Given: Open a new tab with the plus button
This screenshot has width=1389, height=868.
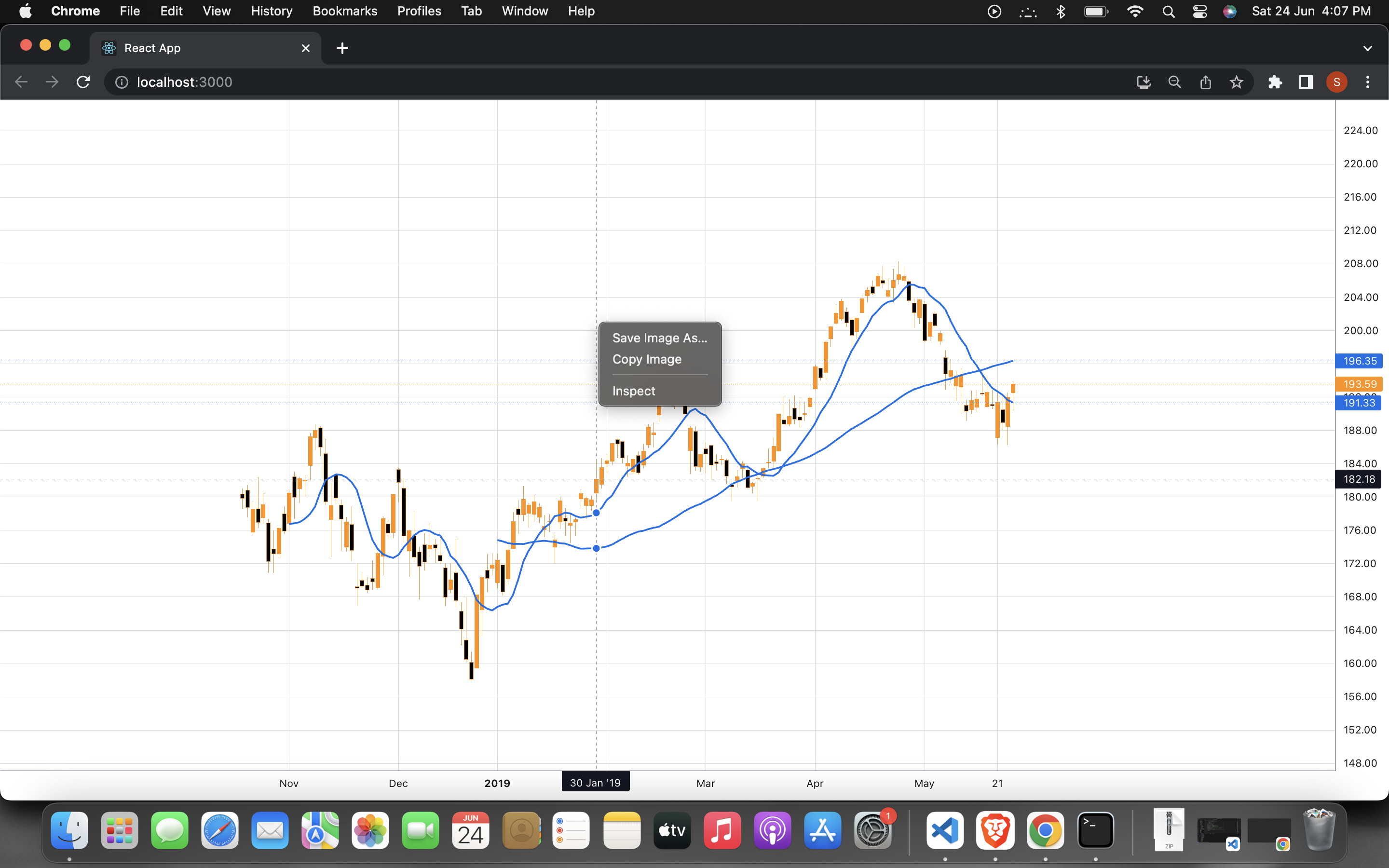Looking at the screenshot, I should point(341,48).
